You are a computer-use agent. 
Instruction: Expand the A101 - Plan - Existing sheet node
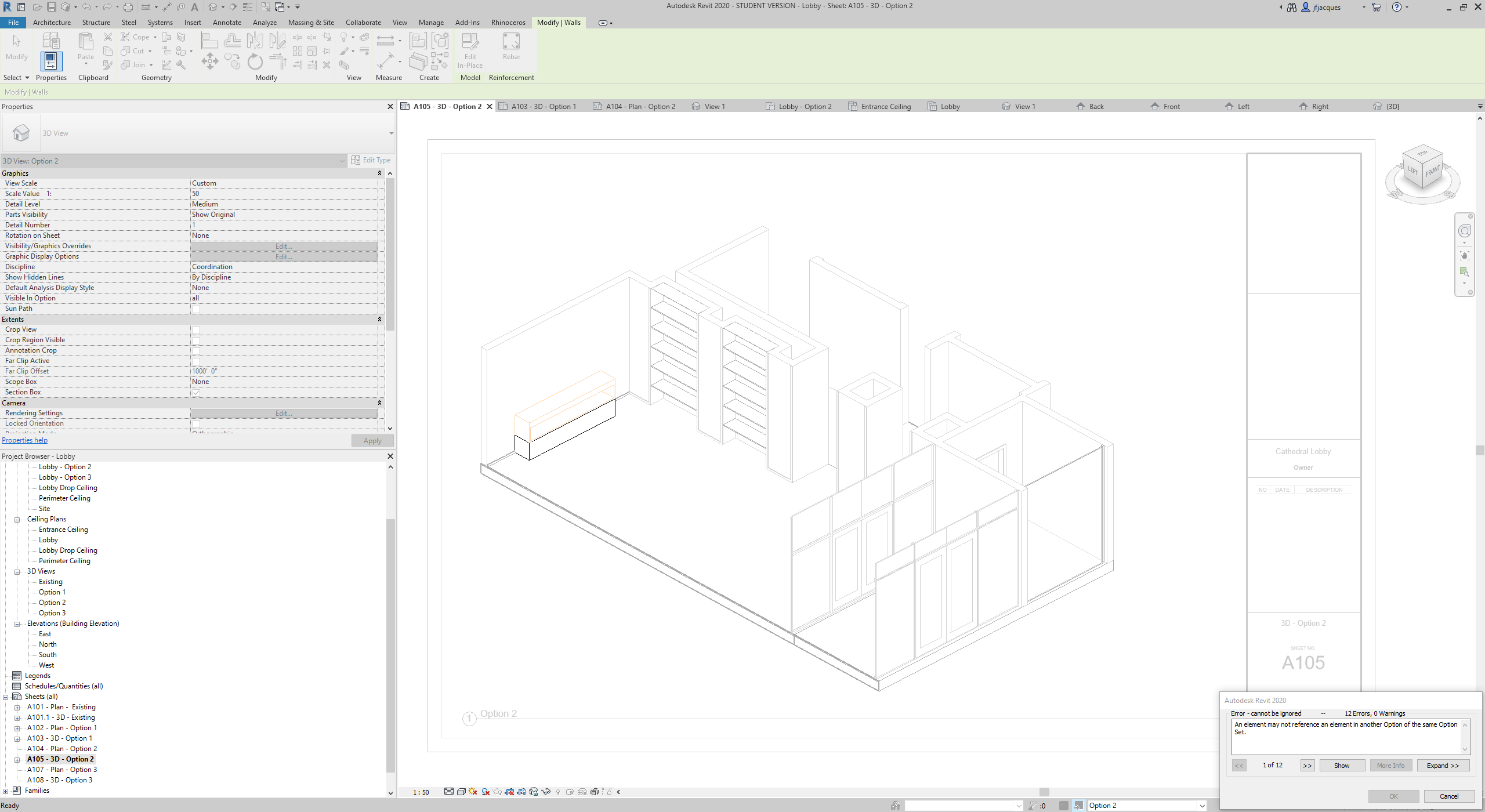[x=17, y=706]
